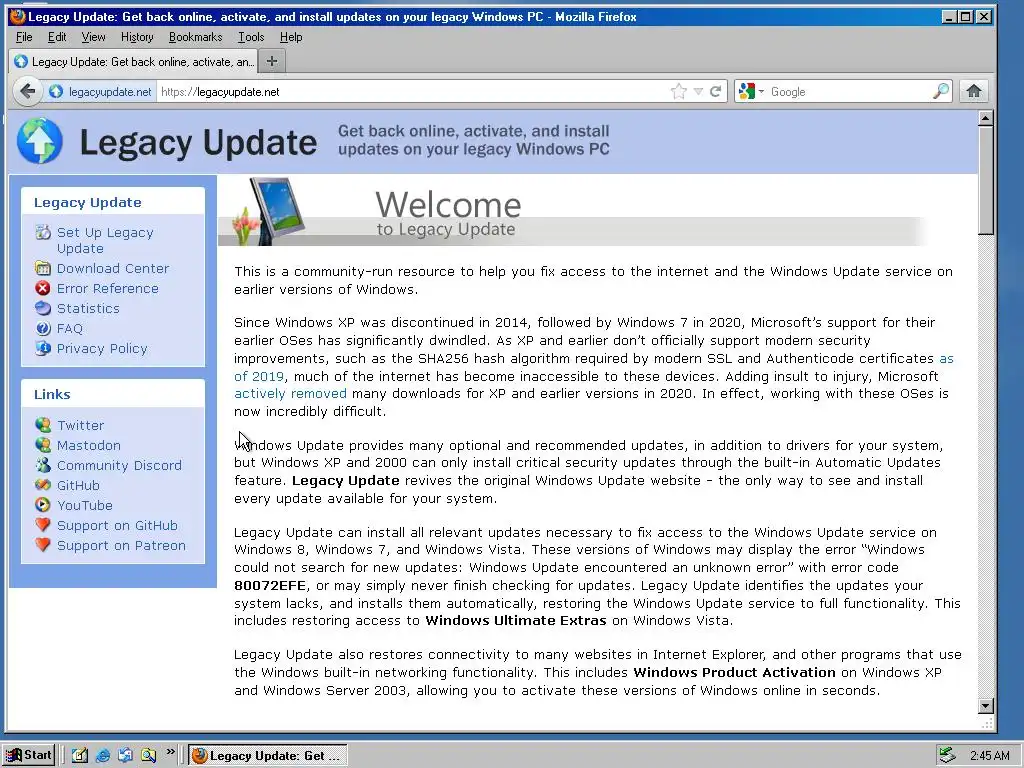
Task: Bookmark this page with the star icon
Action: (679, 91)
